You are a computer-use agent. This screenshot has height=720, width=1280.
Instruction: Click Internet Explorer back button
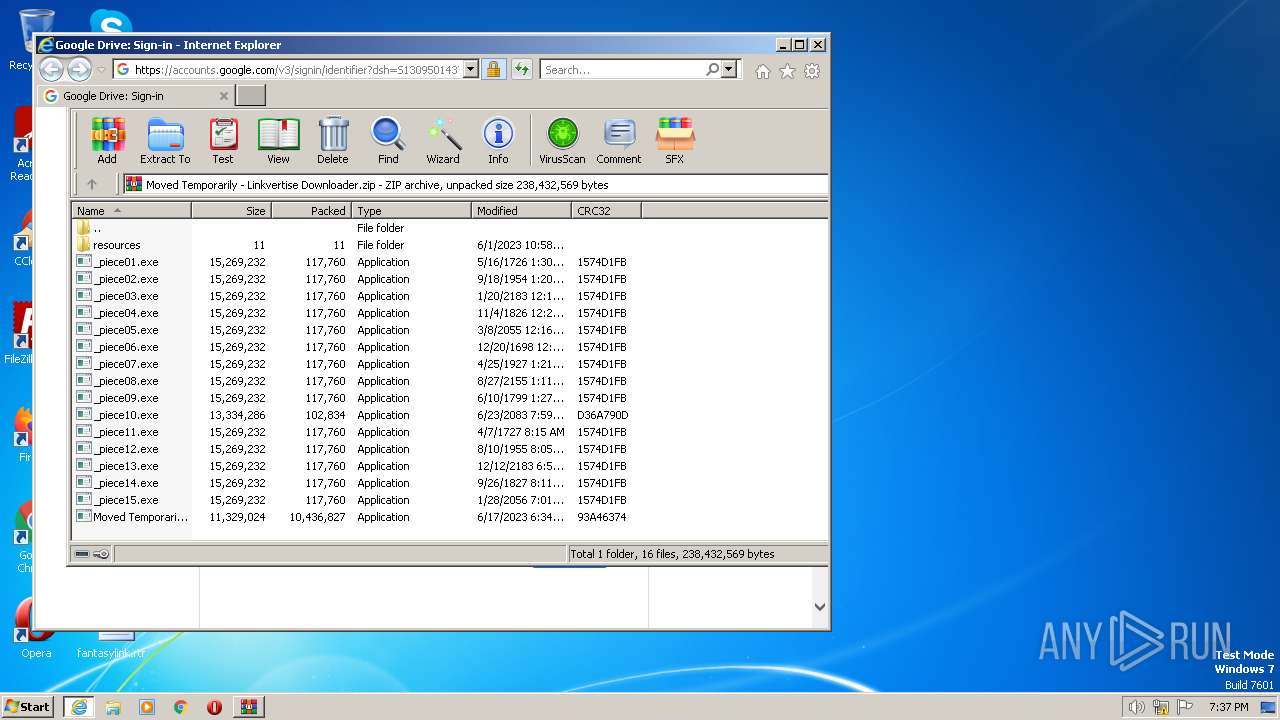point(51,70)
